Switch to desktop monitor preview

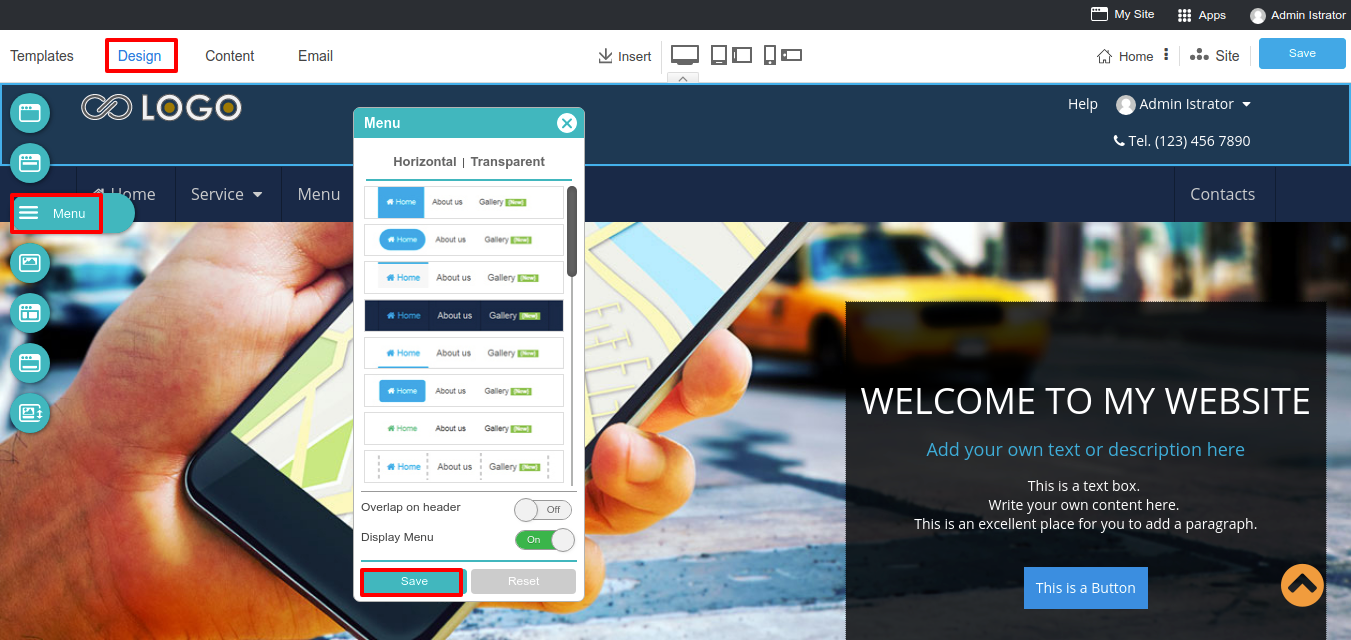[x=685, y=54]
